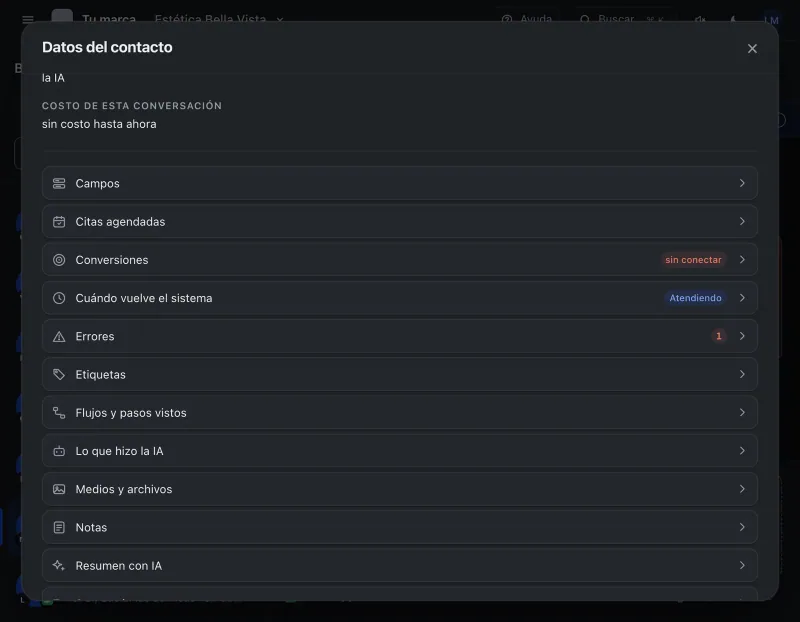Click the error count badge showing 1

coord(718,336)
